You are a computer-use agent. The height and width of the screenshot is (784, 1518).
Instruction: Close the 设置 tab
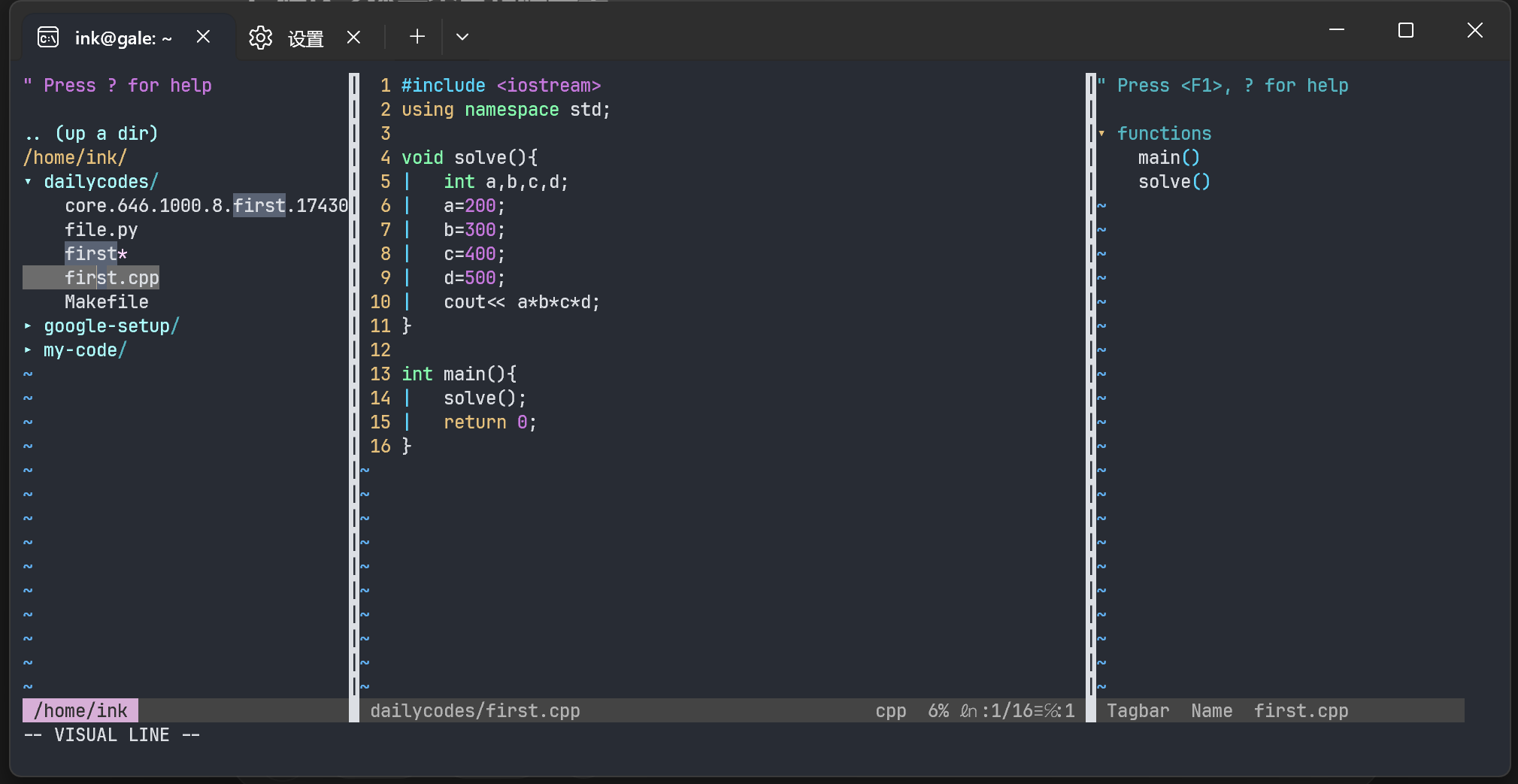pos(353,38)
